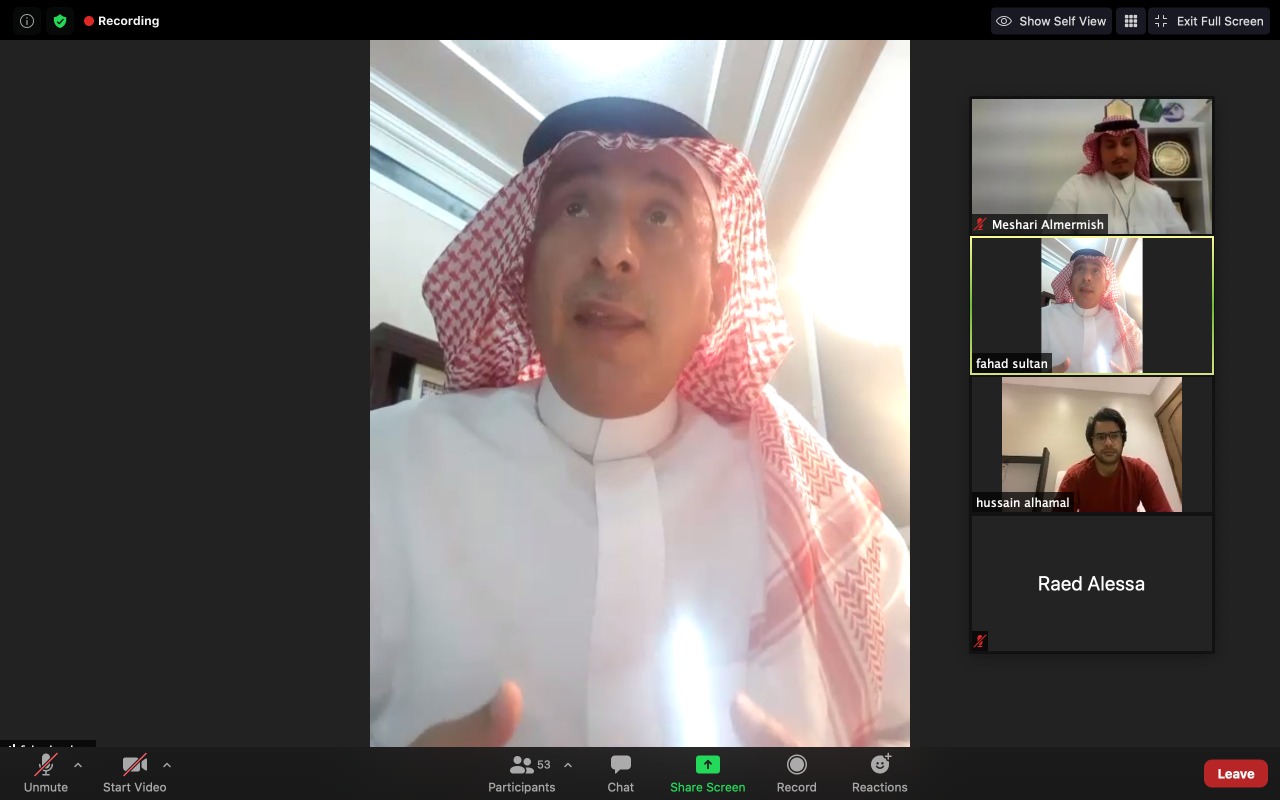Image resolution: width=1280 pixels, height=800 pixels.
Task: Select fahad sultan highlighted video thumbnail
Action: (x=1091, y=305)
